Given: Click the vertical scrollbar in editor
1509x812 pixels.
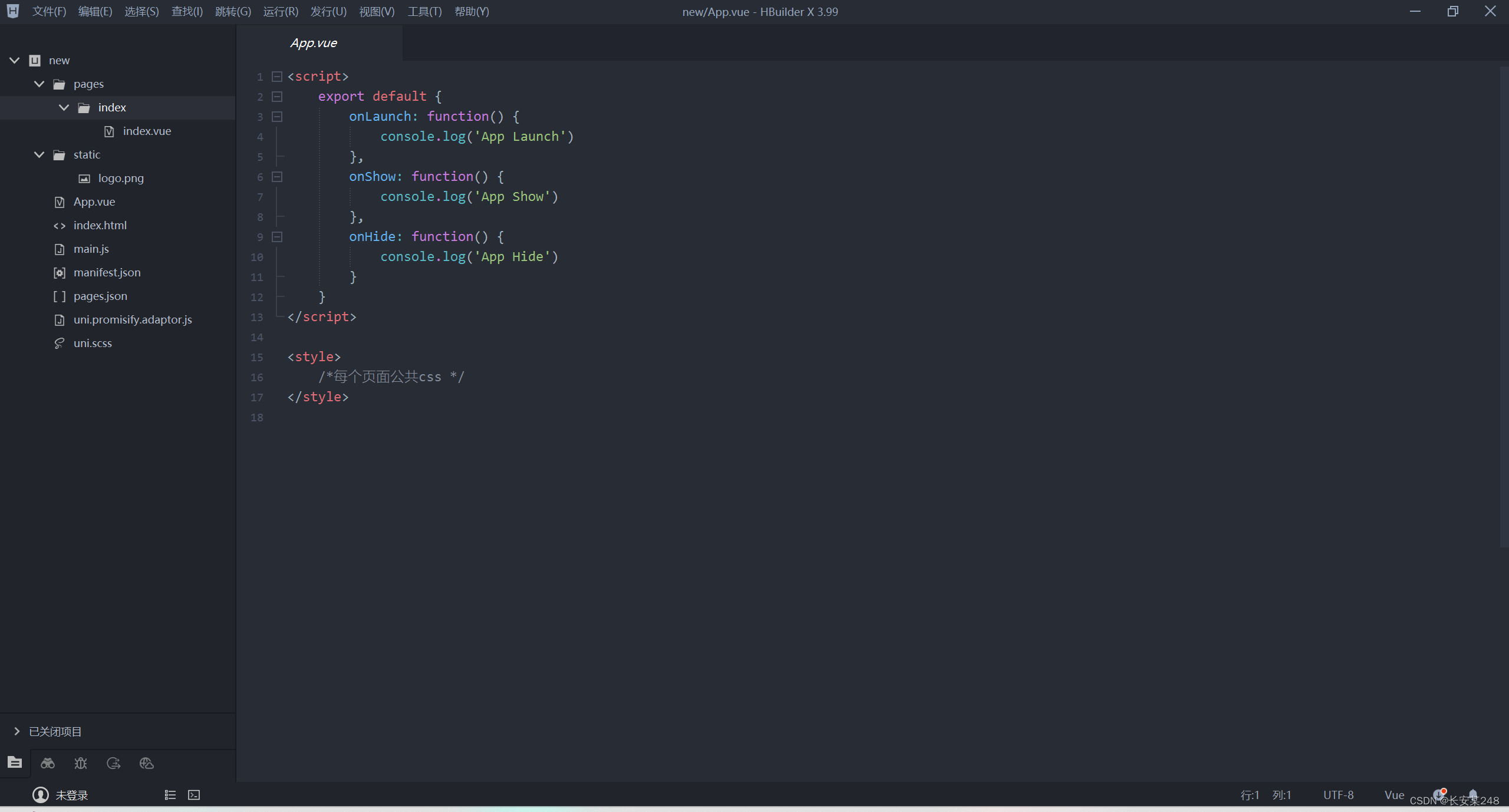Looking at the screenshot, I should pyautogui.click(x=1504, y=306).
